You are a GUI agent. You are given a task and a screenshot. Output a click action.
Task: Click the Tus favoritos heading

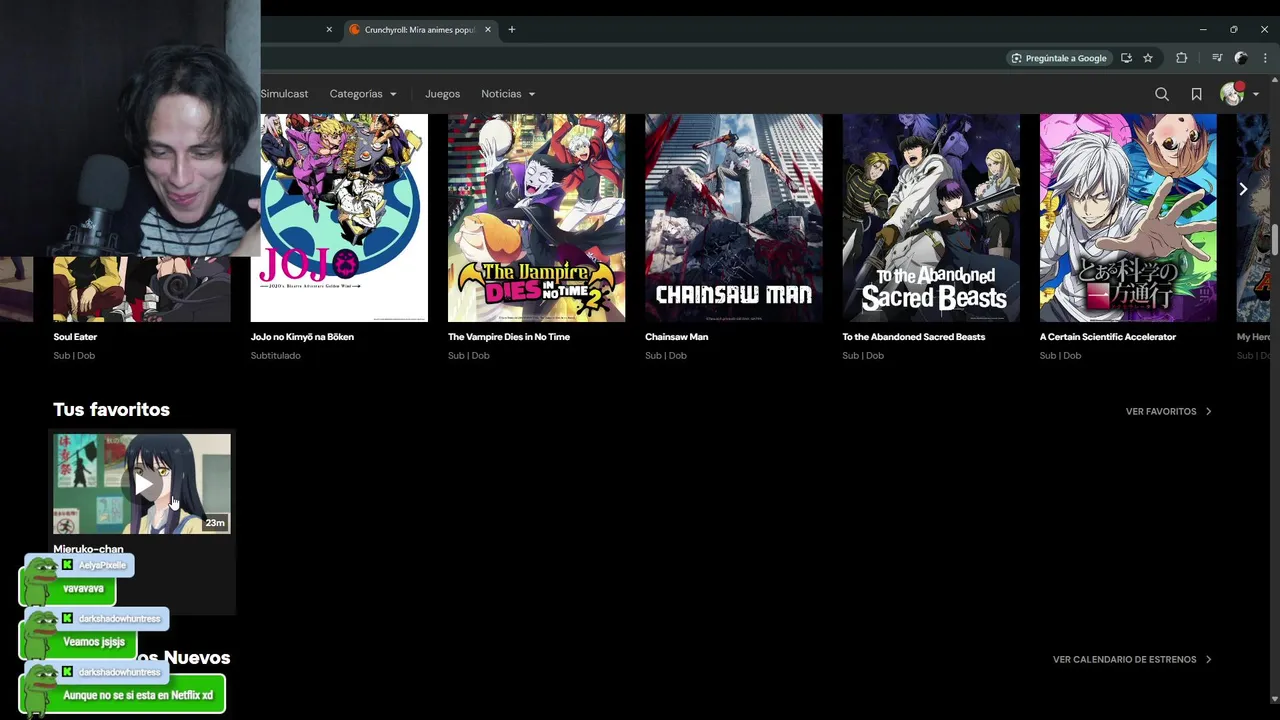(x=111, y=409)
